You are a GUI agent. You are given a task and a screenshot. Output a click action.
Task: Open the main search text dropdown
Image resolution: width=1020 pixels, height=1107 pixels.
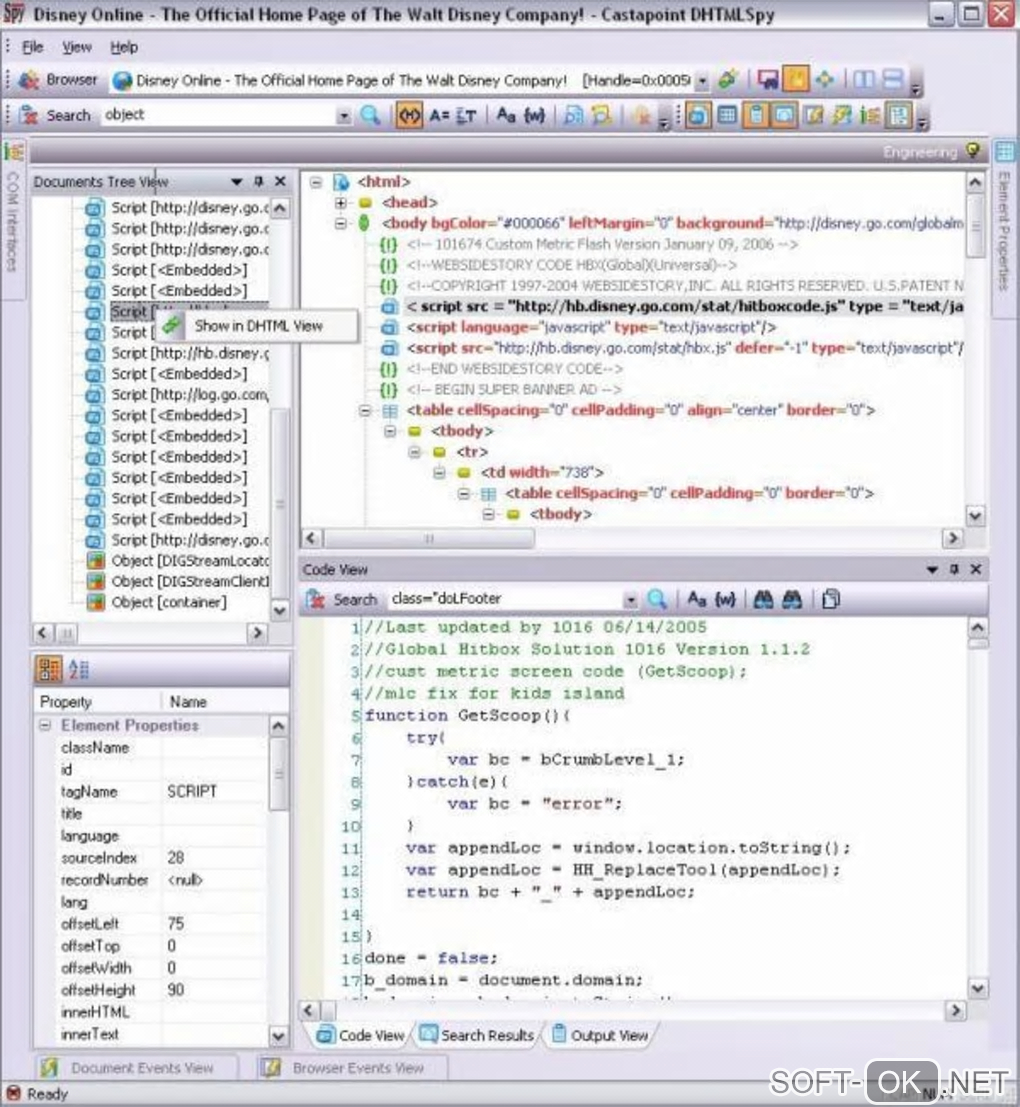(343, 116)
